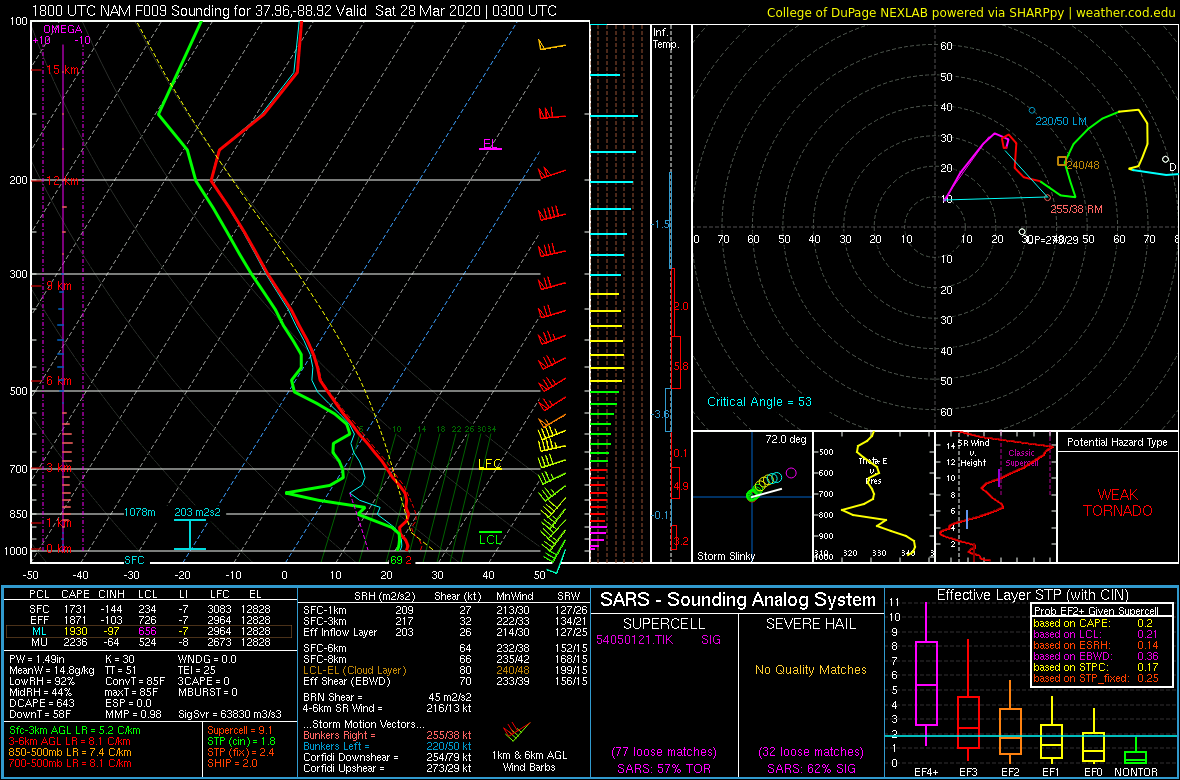
Task: Click the green LCL marker label
Action: (490, 539)
